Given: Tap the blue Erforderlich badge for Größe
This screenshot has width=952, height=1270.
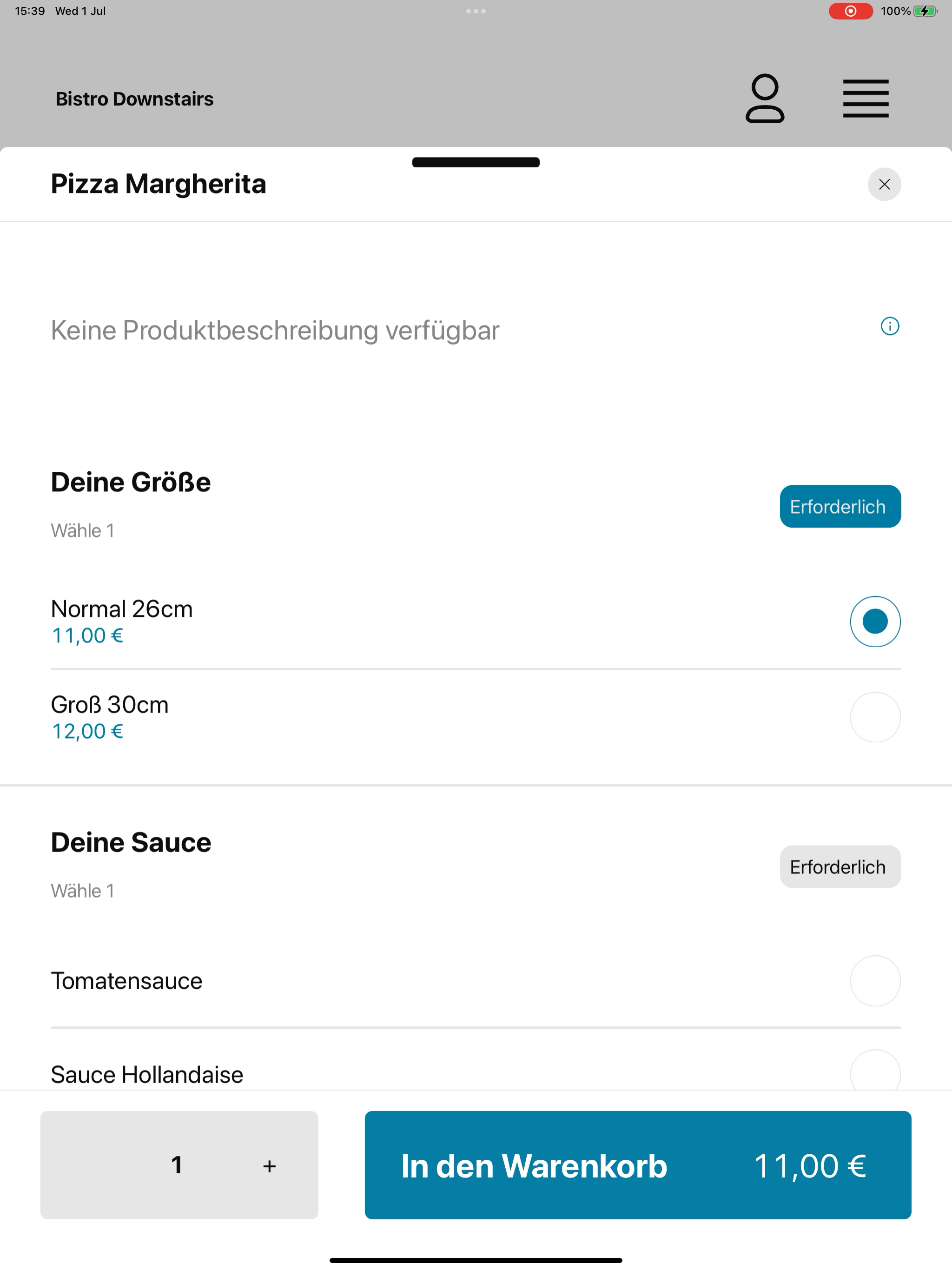Looking at the screenshot, I should click(x=840, y=506).
